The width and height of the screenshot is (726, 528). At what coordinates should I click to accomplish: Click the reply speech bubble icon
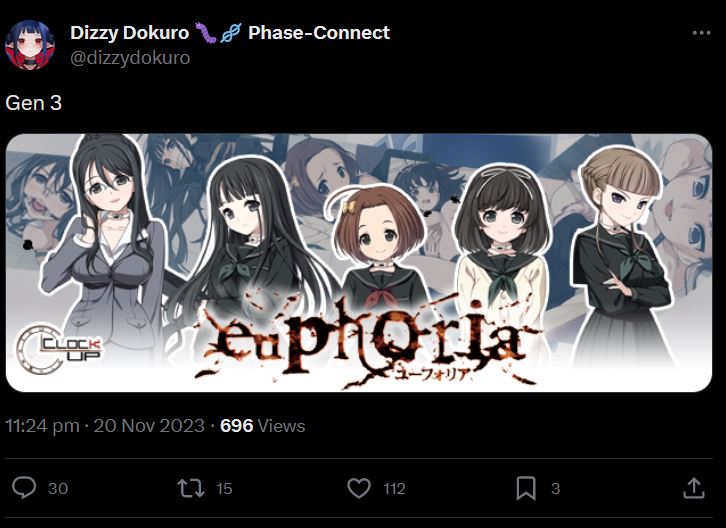24,488
